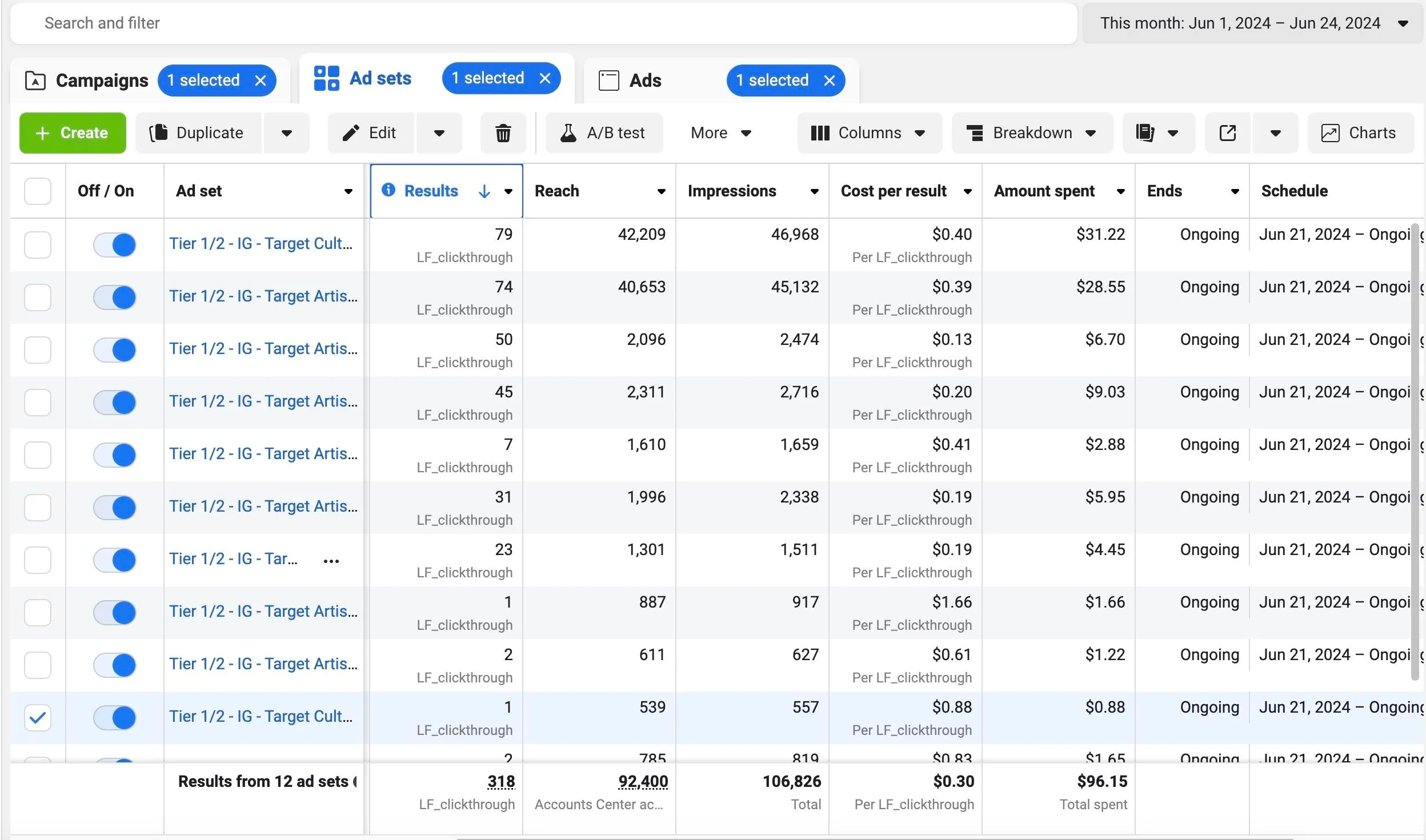Uncheck the selected Target Cult row checkbox
This screenshot has width=1426, height=840.
pos(38,718)
